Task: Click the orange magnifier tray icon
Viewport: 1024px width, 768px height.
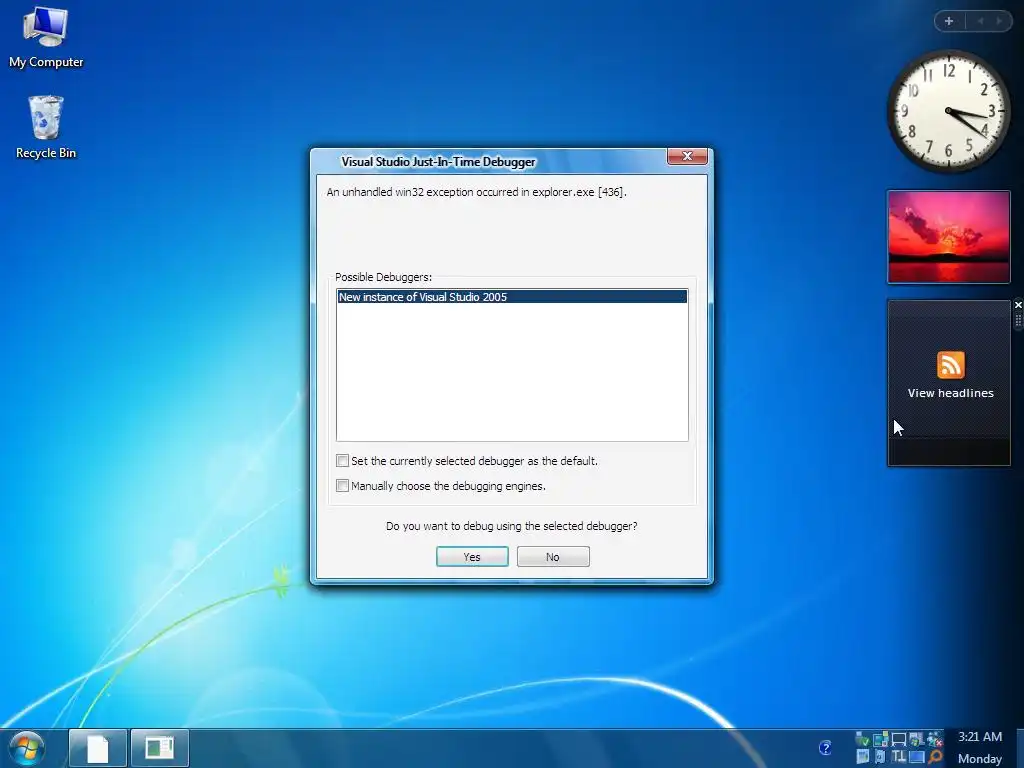Action: 935,757
